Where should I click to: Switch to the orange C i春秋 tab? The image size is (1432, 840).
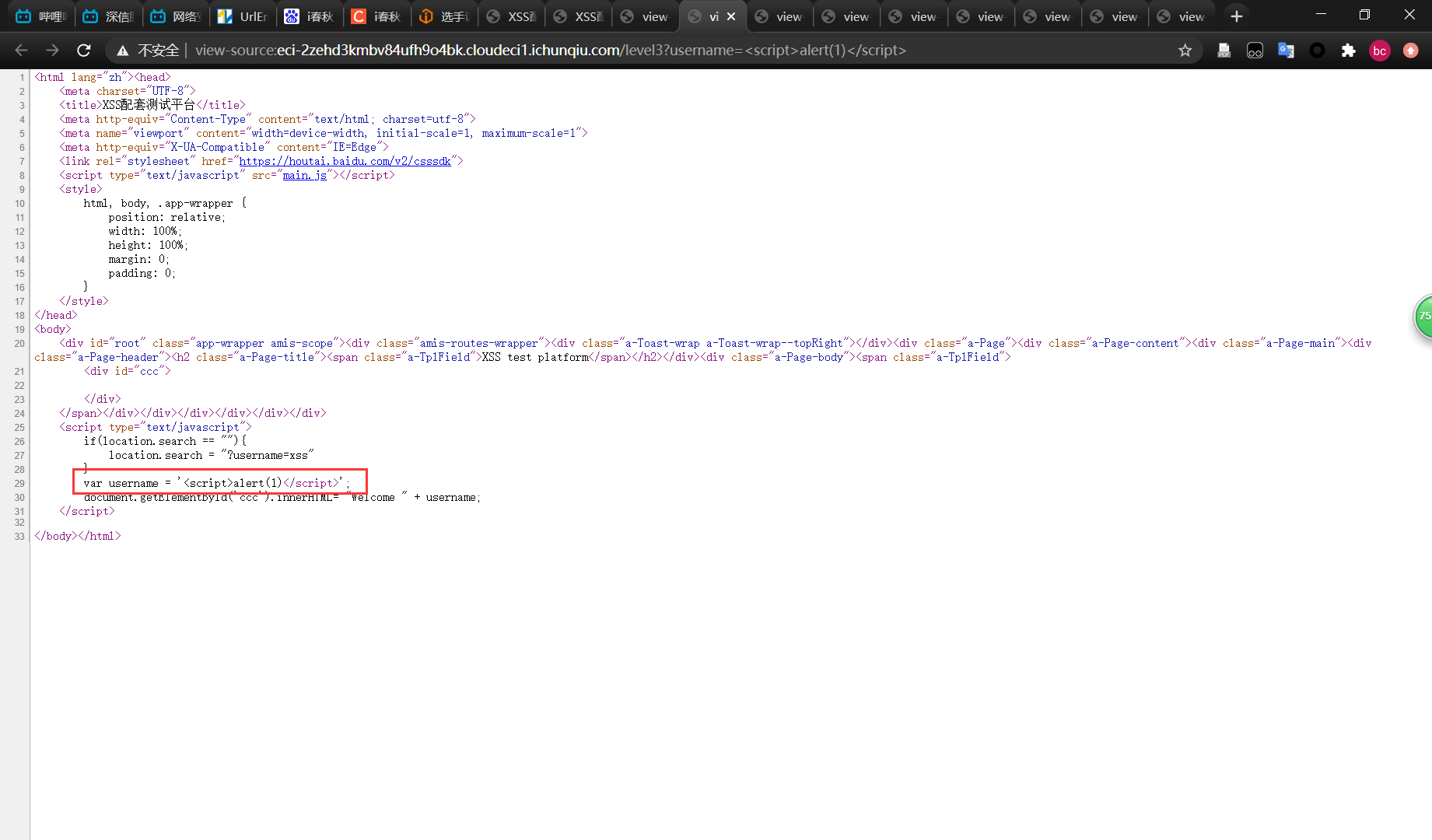tap(376, 16)
